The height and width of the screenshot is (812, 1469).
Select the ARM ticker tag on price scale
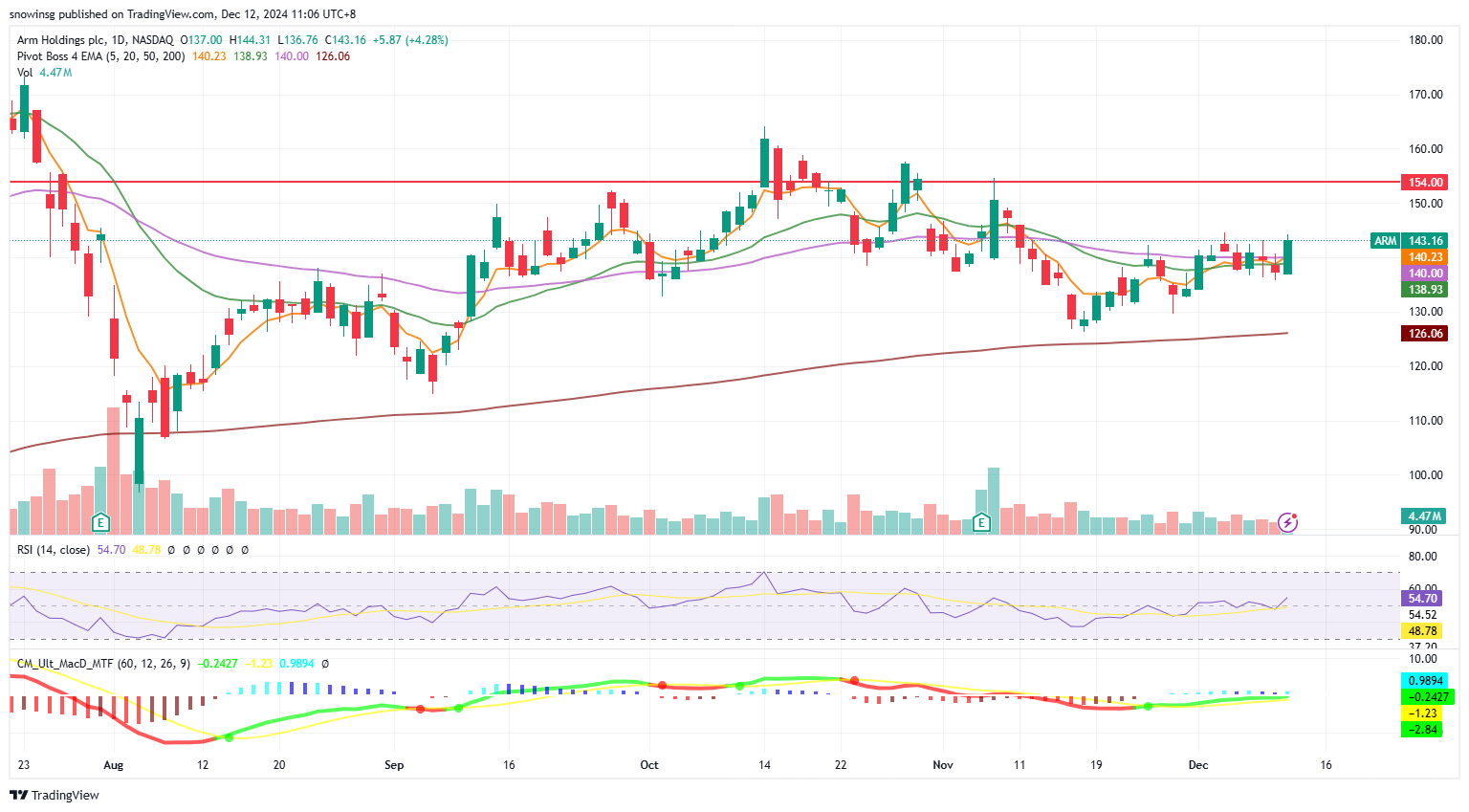point(1386,241)
